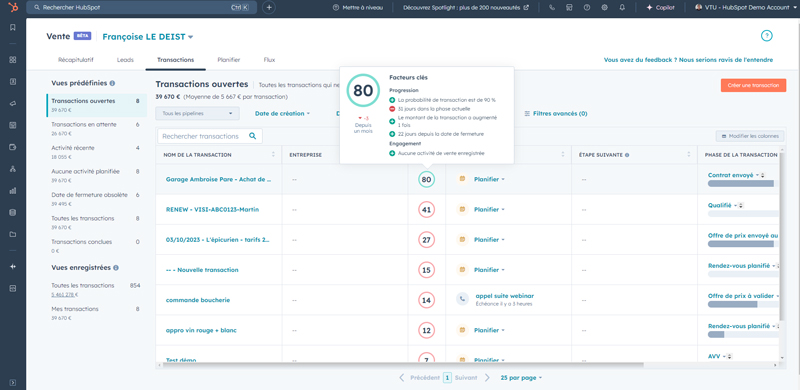Switch to the Planifier tab

[229, 60]
